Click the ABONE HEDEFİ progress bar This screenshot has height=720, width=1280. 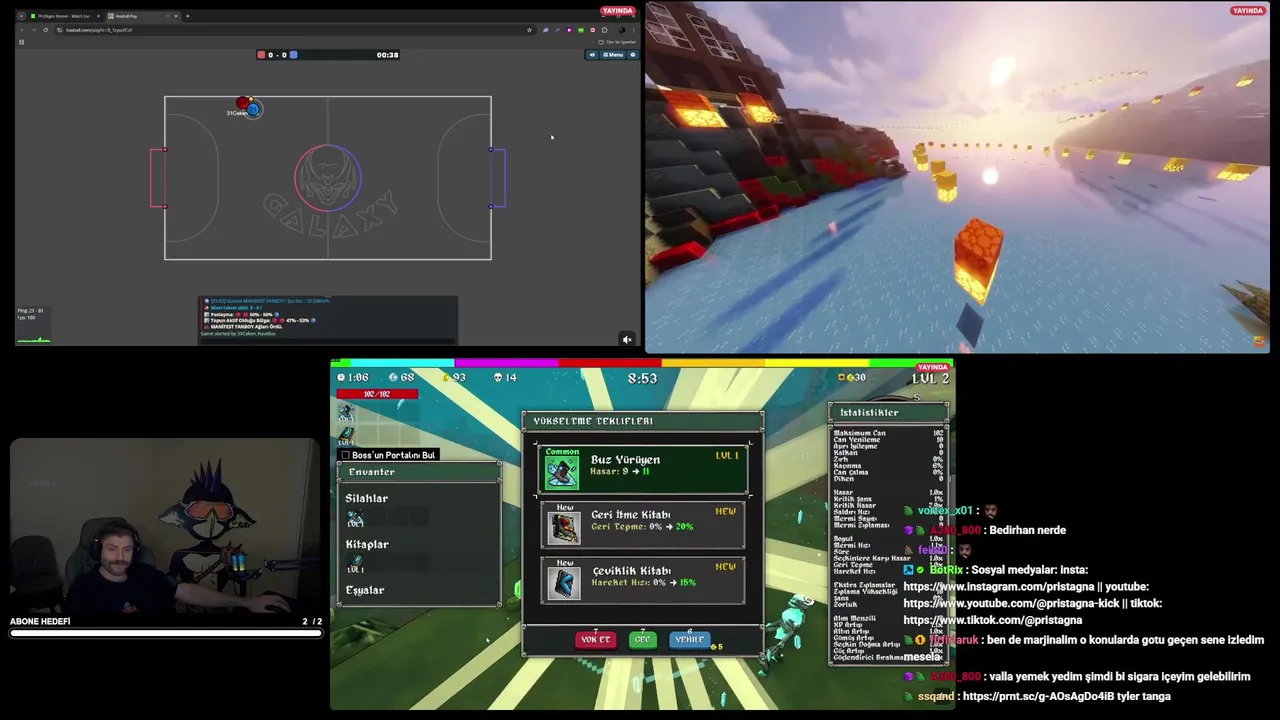click(166, 633)
